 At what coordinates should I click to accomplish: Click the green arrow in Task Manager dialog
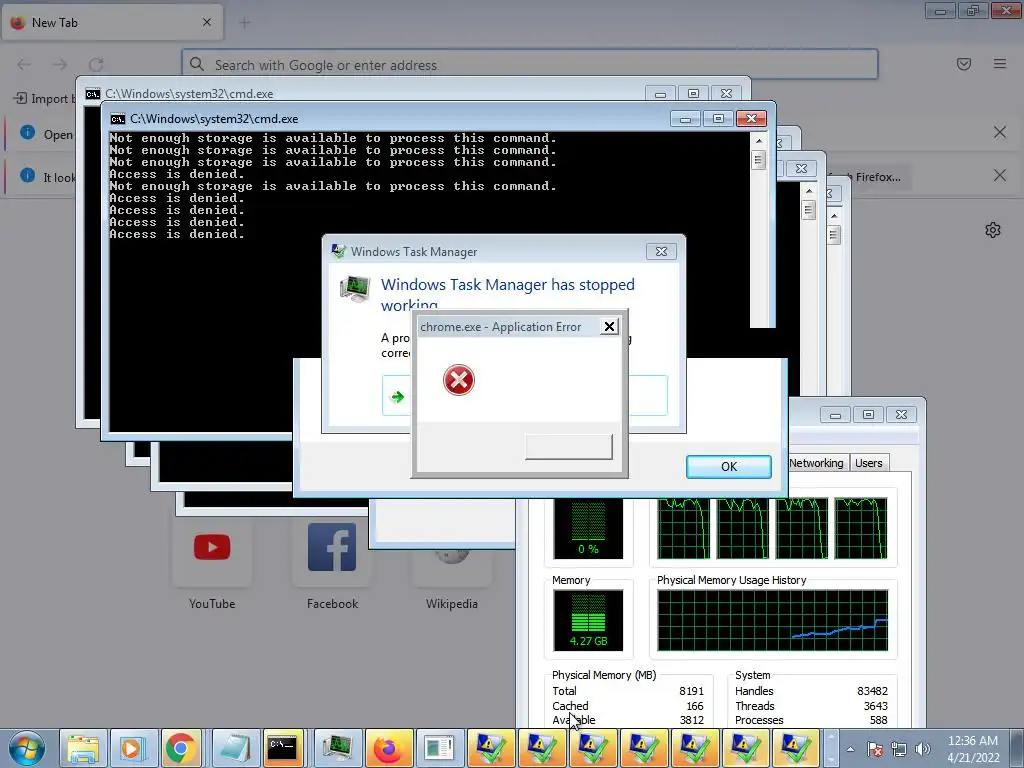[x=397, y=396]
